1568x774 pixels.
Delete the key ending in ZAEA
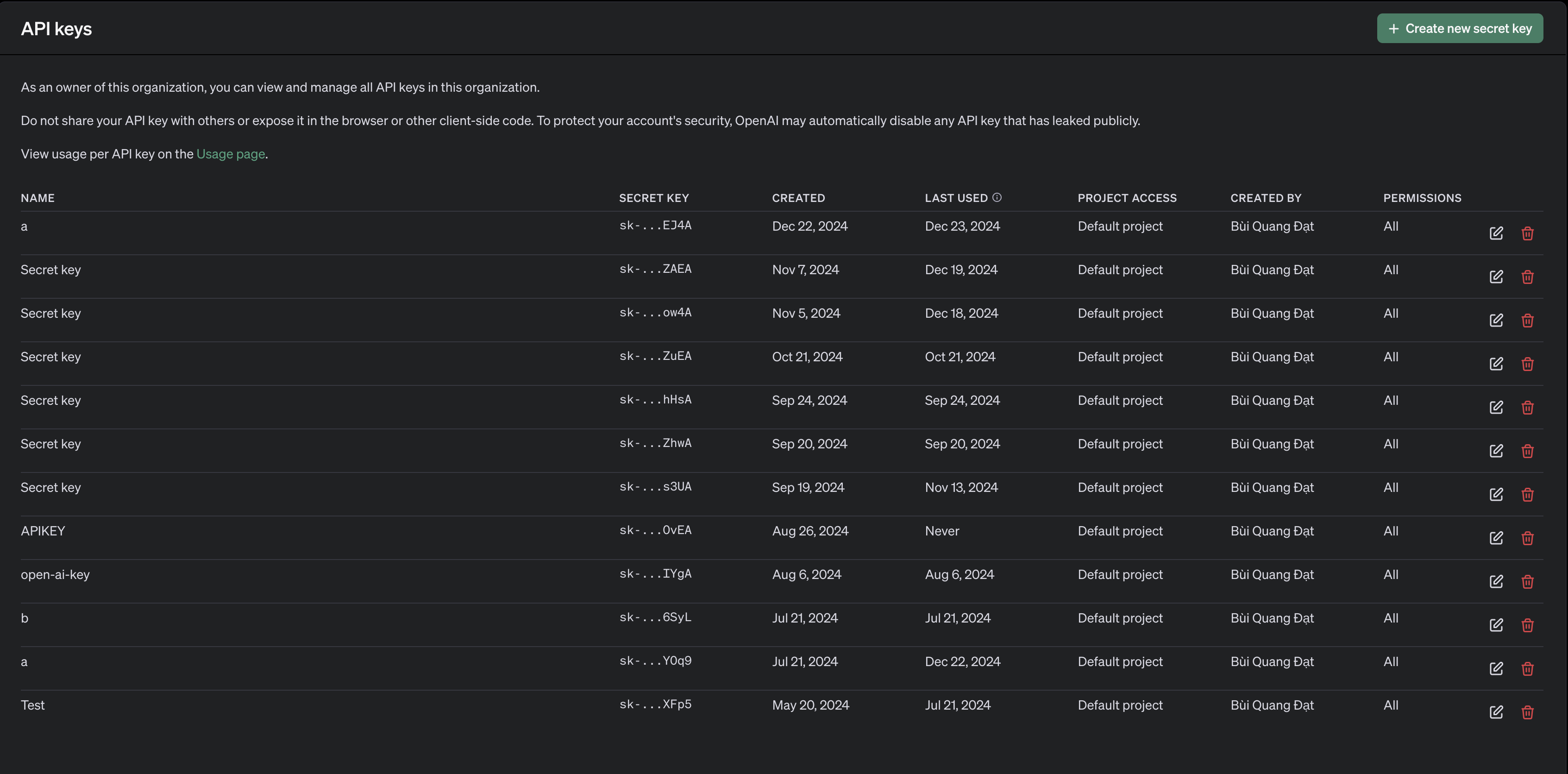pyautogui.click(x=1527, y=277)
